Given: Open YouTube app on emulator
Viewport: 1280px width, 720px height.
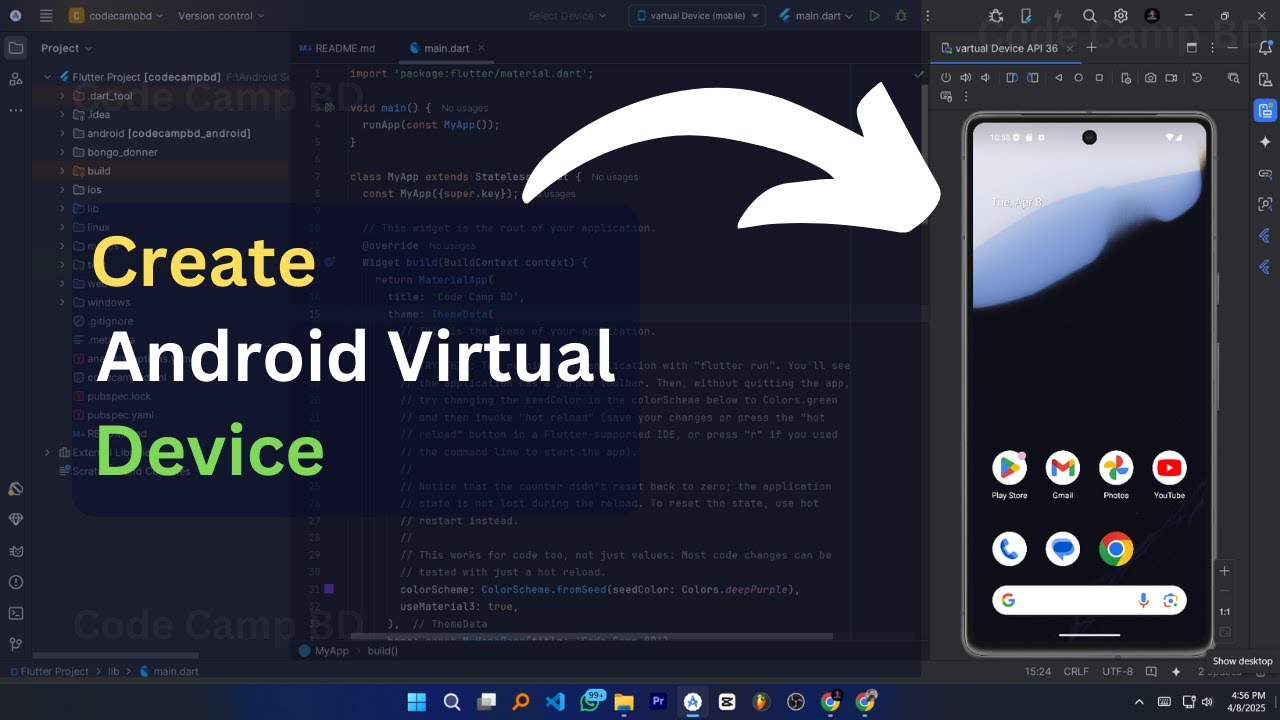Looking at the screenshot, I should coord(1169,468).
